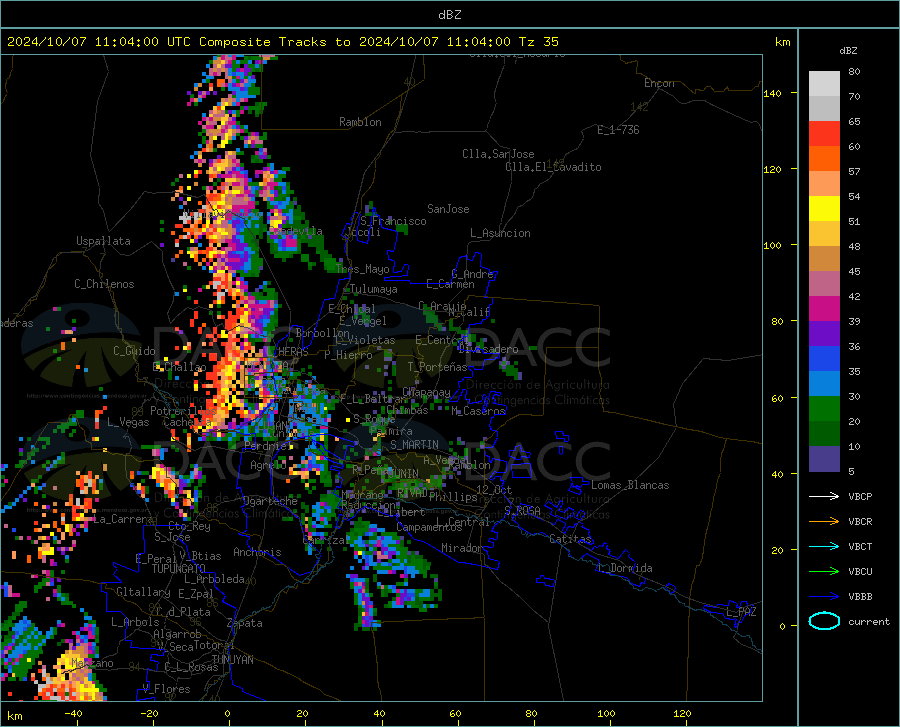Click the TUPUNGATO town label
Image resolution: width=900 pixels, height=727 pixels.
[x=179, y=569]
